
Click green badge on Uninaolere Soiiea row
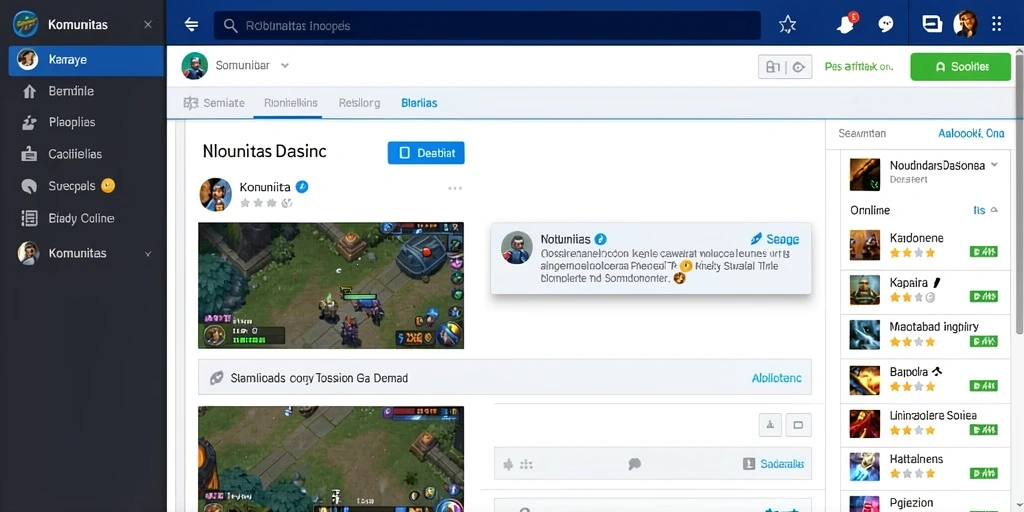pyautogui.click(x=984, y=430)
